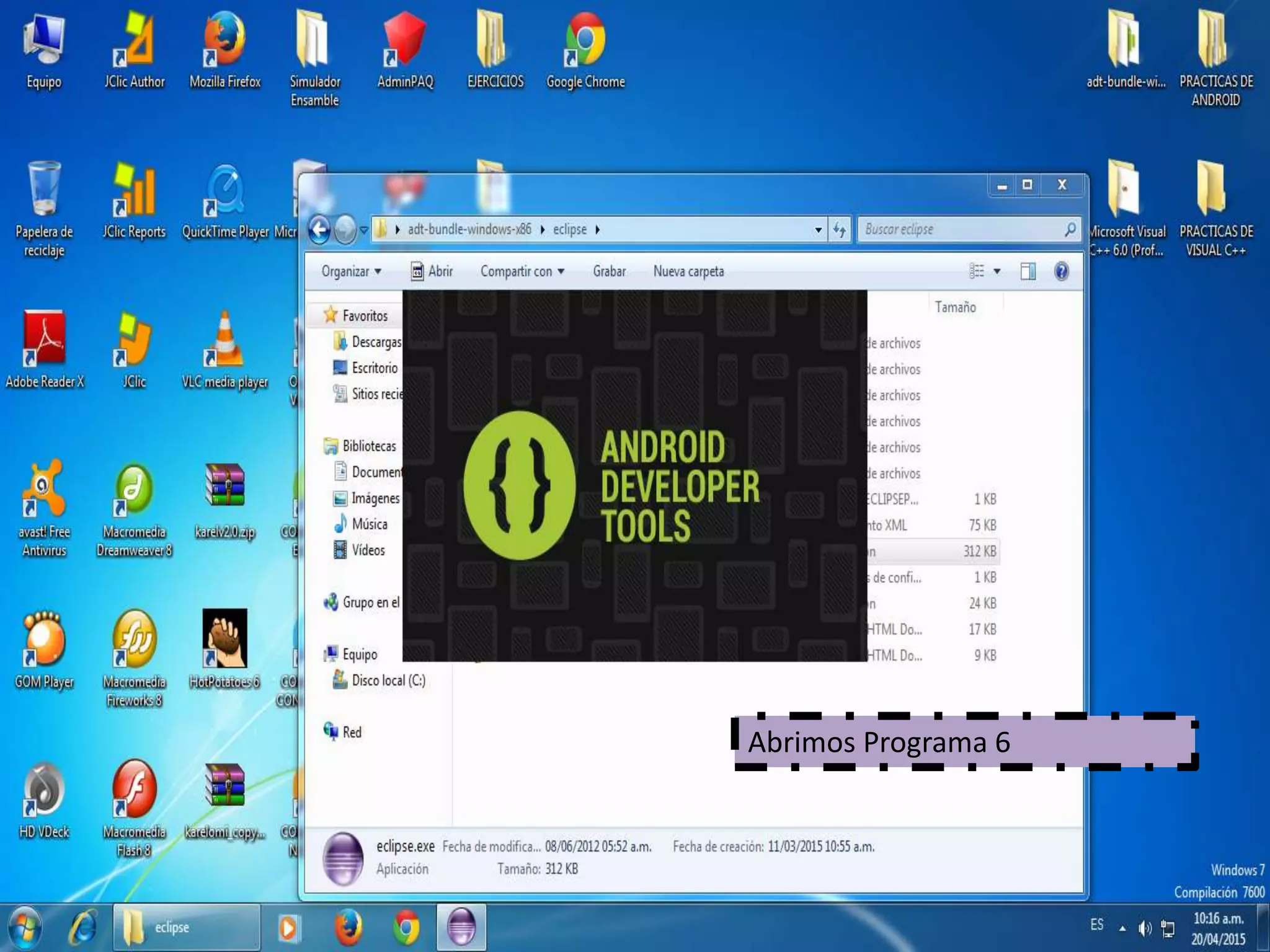Viewport: 1270px width, 952px height.
Task: Click the Explorer help question mark icon
Action: tap(1061, 271)
